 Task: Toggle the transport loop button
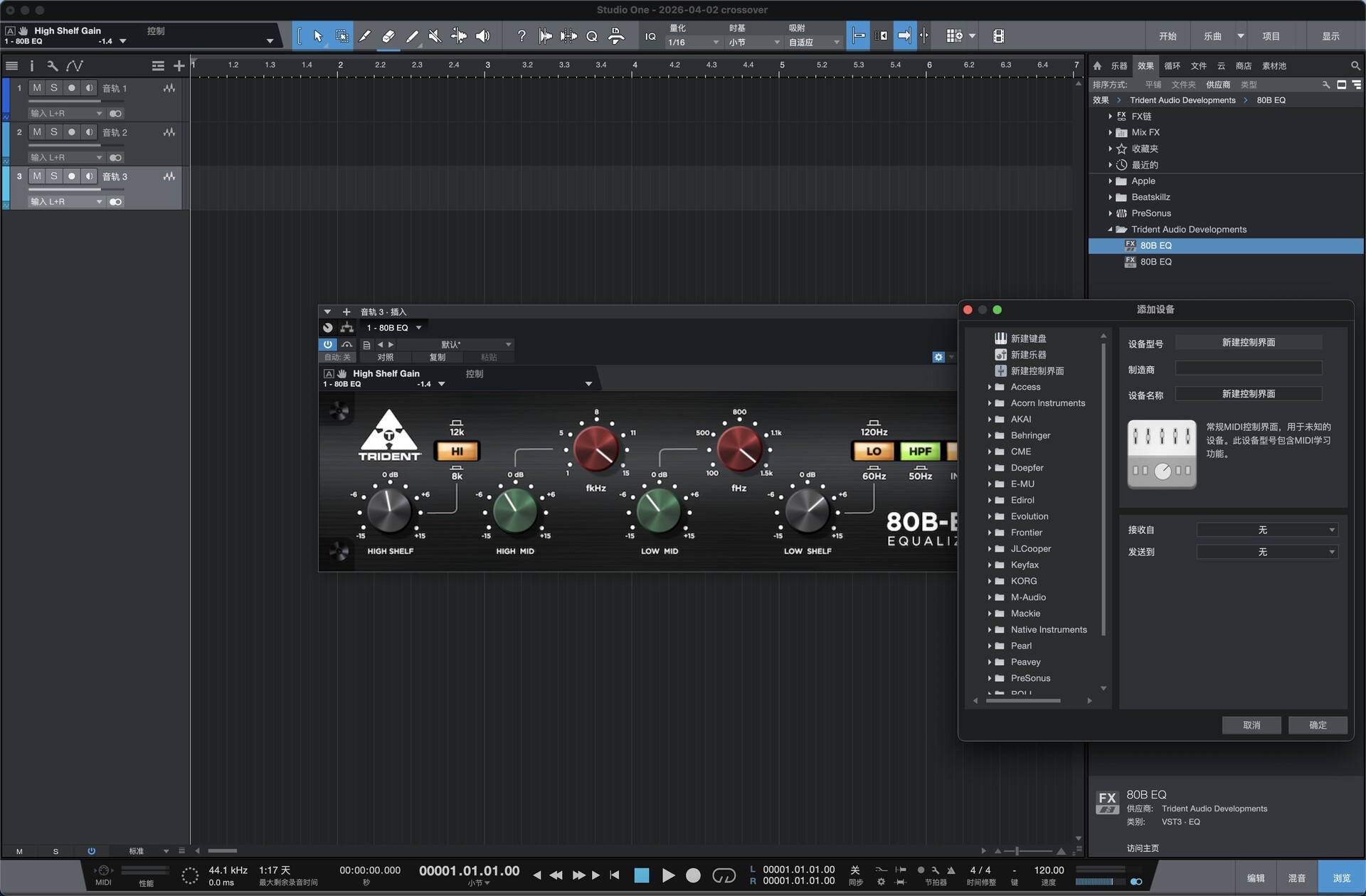tap(724, 875)
